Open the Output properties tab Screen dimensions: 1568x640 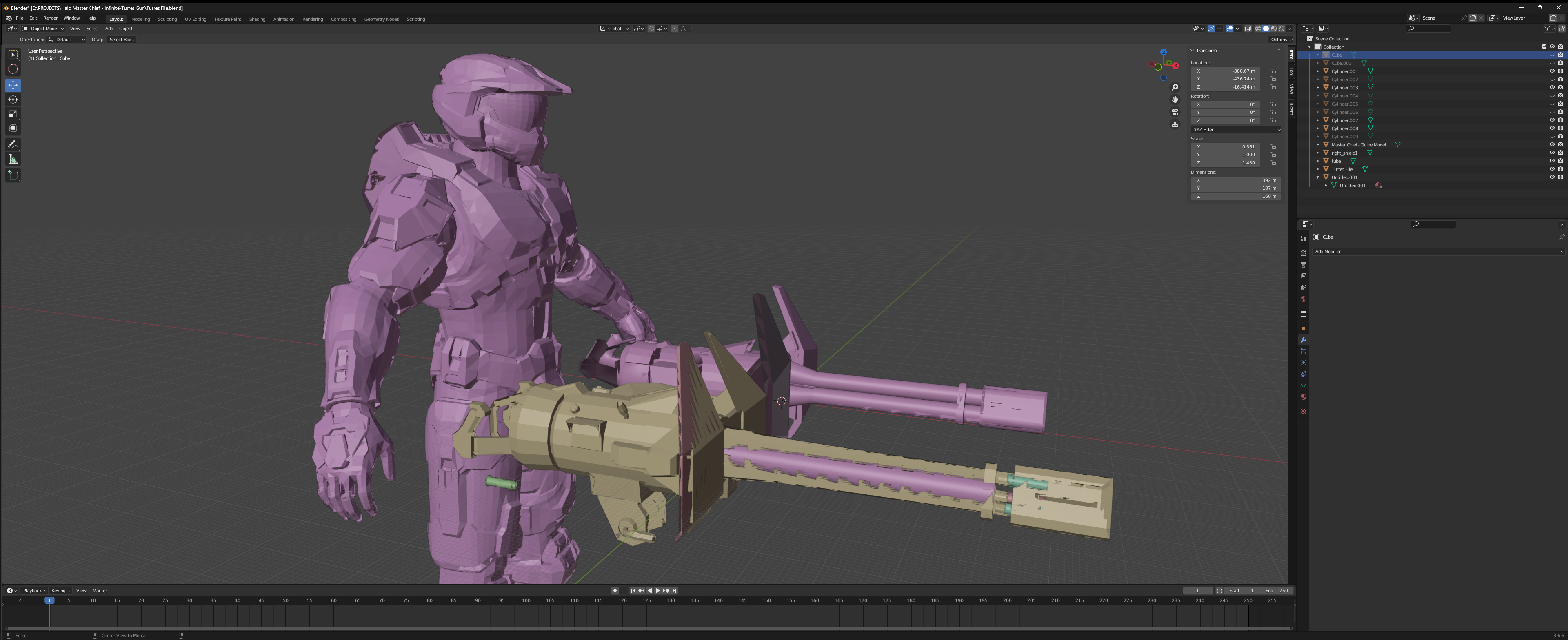(x=1303, y=265)
